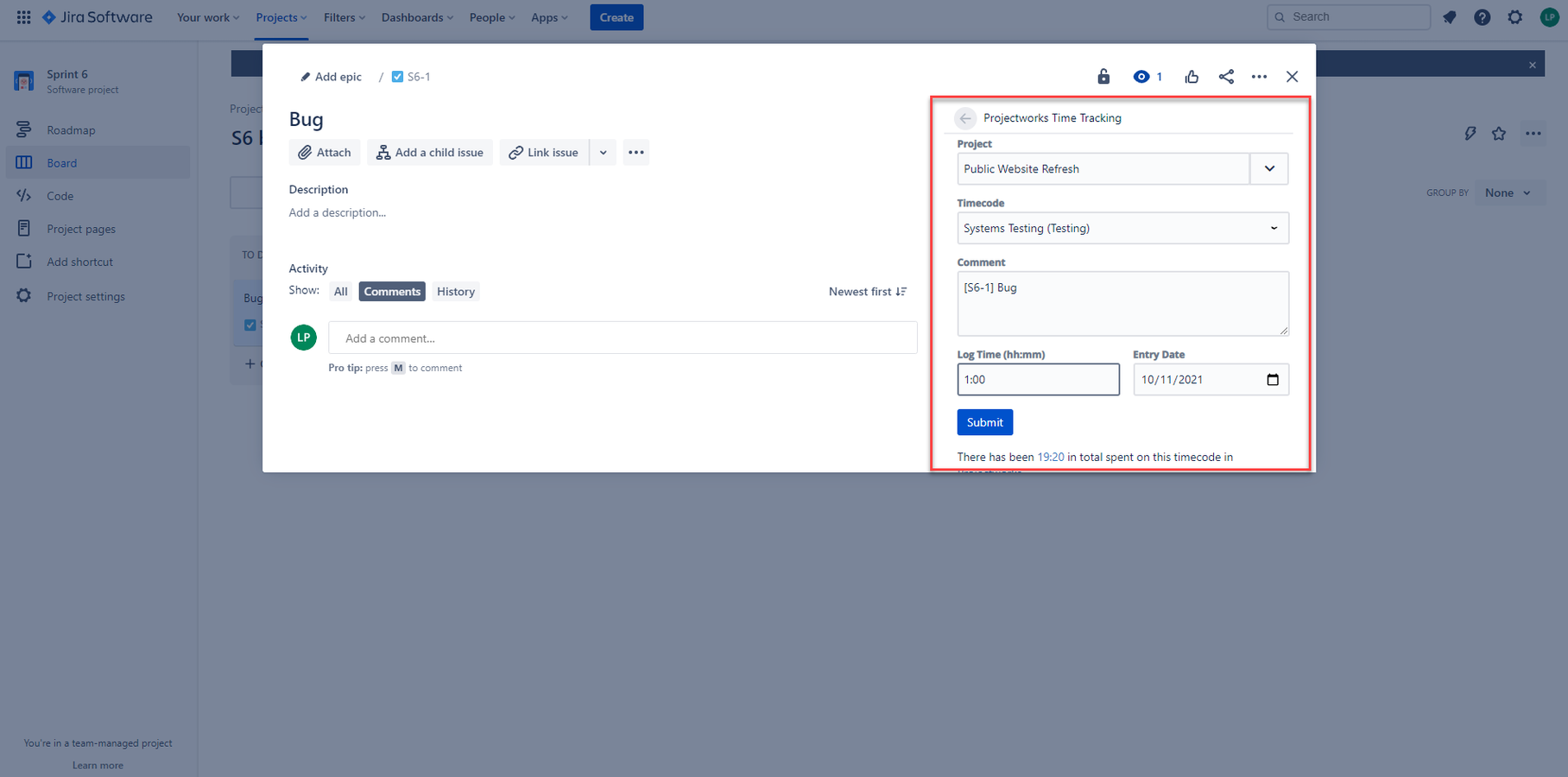Click the S6-1 issue type checkbox icon
The height and width of the screenshot is (777, 1568).
[397, 77]
